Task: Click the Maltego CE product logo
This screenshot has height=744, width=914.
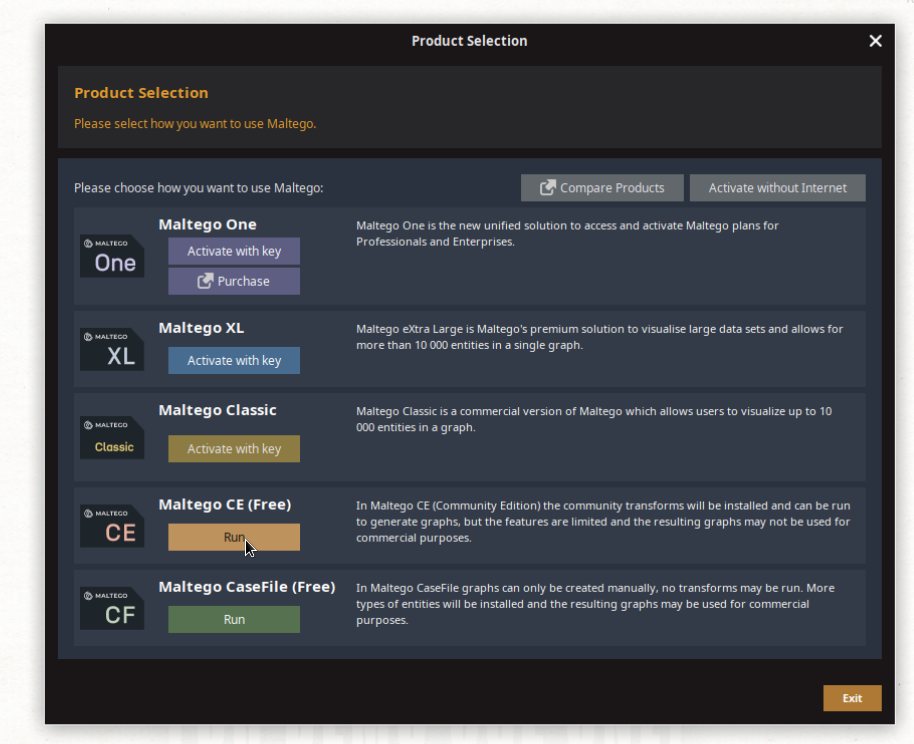Action: tap(112, 526)
